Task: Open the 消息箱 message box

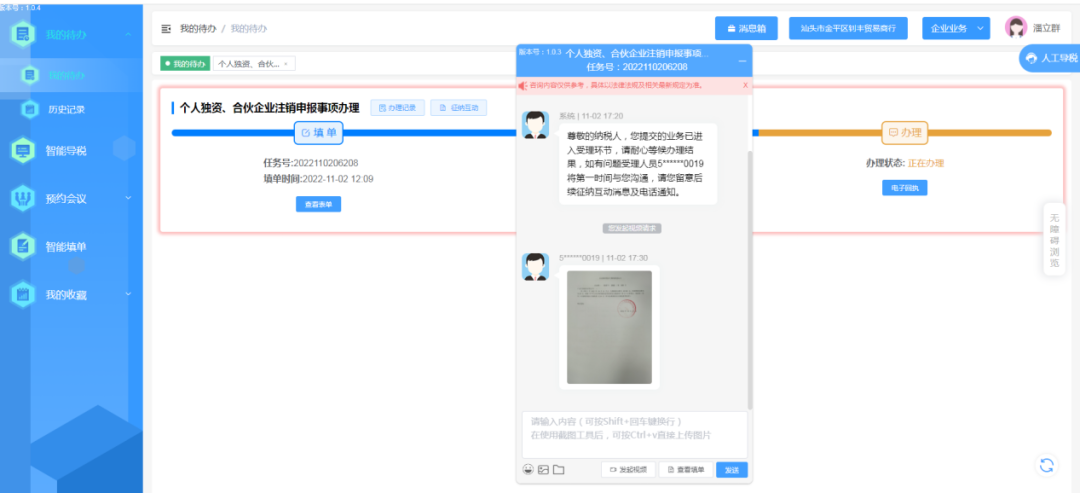Action: click(746, 29)
